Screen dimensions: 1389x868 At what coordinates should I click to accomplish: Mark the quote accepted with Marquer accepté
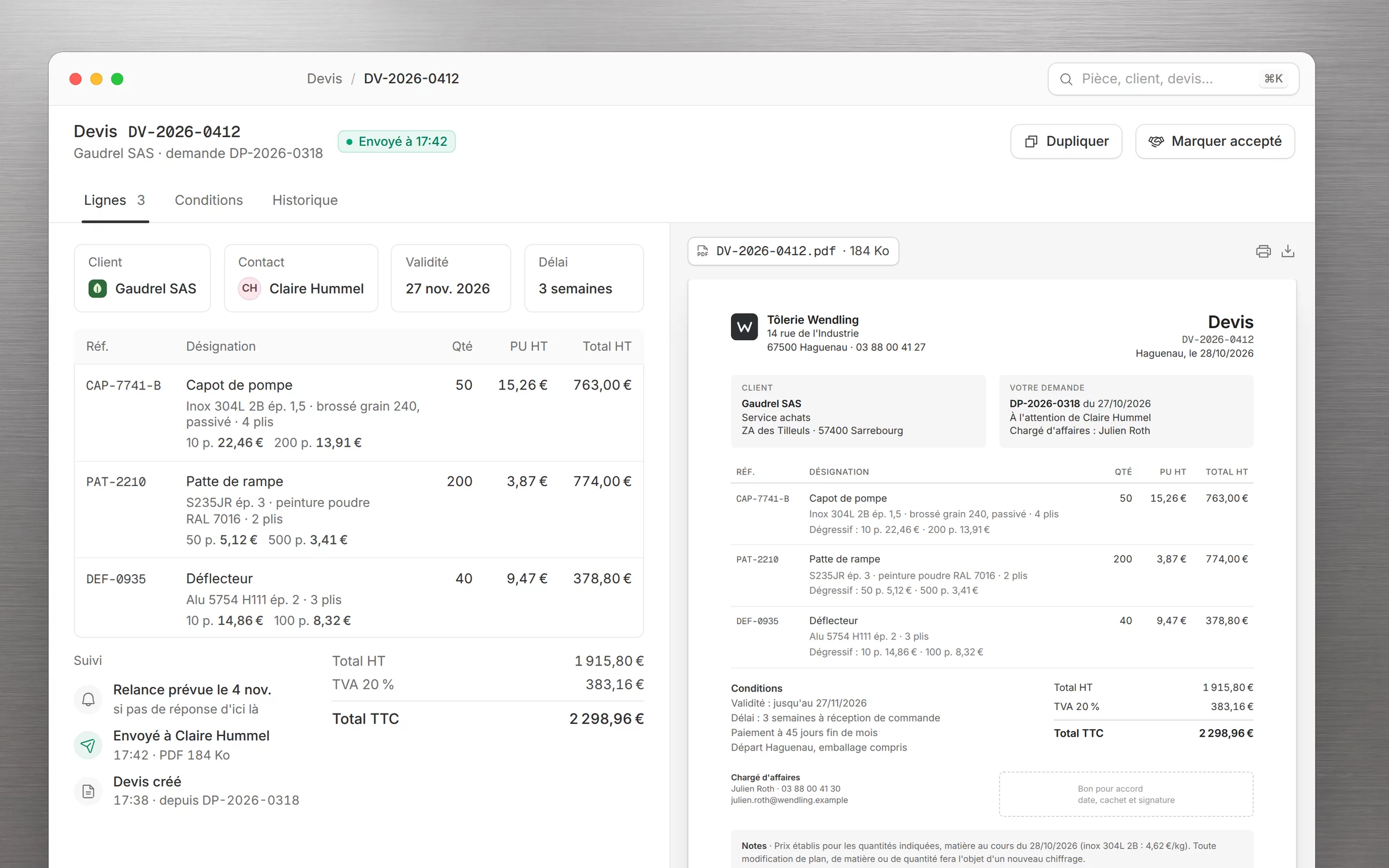click(x=1215, y=141)
